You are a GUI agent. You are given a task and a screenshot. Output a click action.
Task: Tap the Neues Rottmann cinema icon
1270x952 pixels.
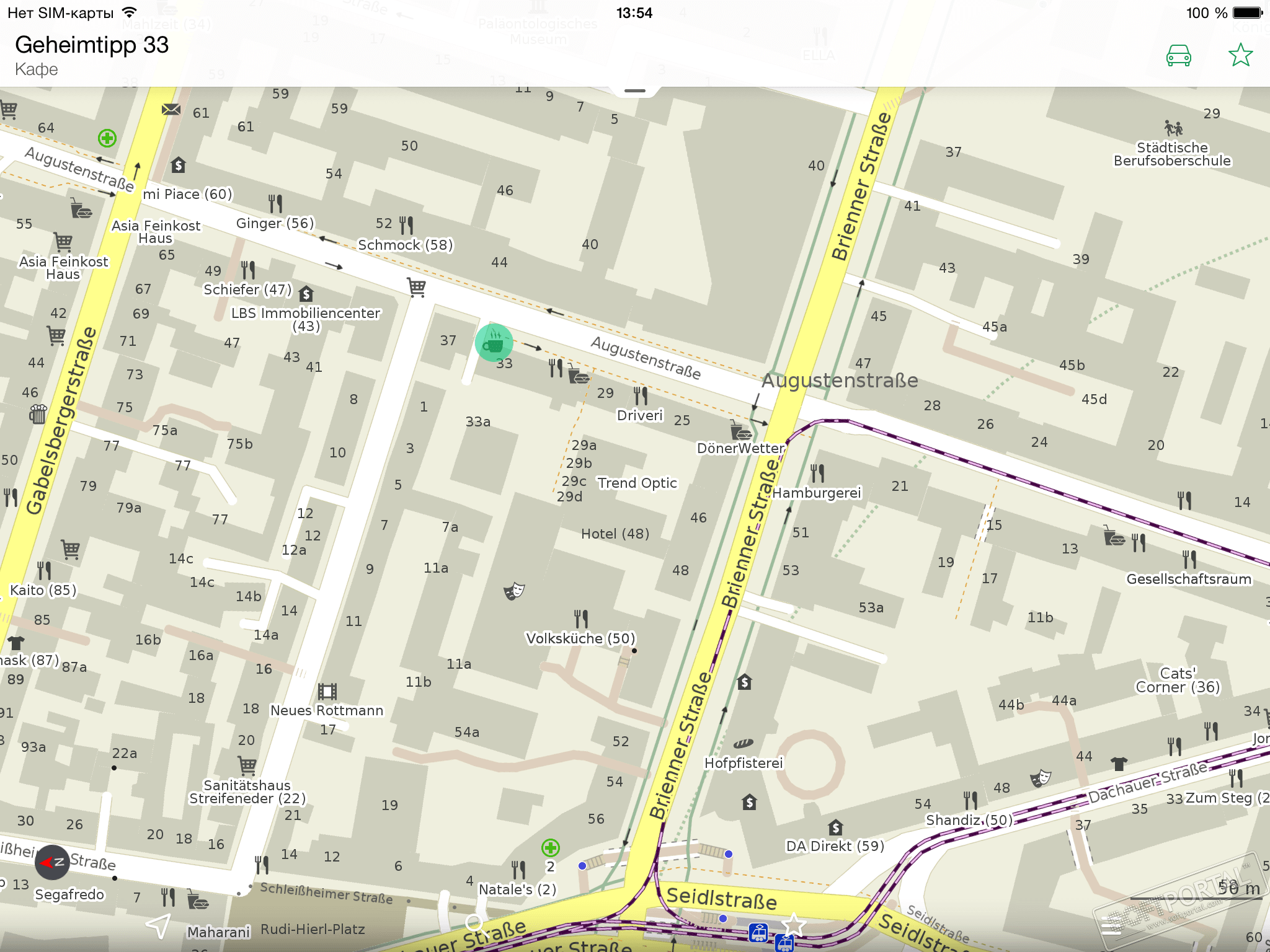click(x=327, y=692)
